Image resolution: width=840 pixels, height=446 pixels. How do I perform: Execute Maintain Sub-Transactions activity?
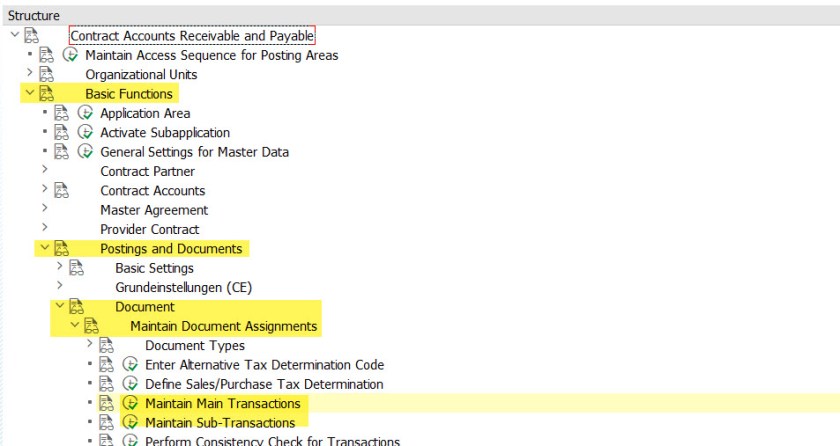click(130, 422)
